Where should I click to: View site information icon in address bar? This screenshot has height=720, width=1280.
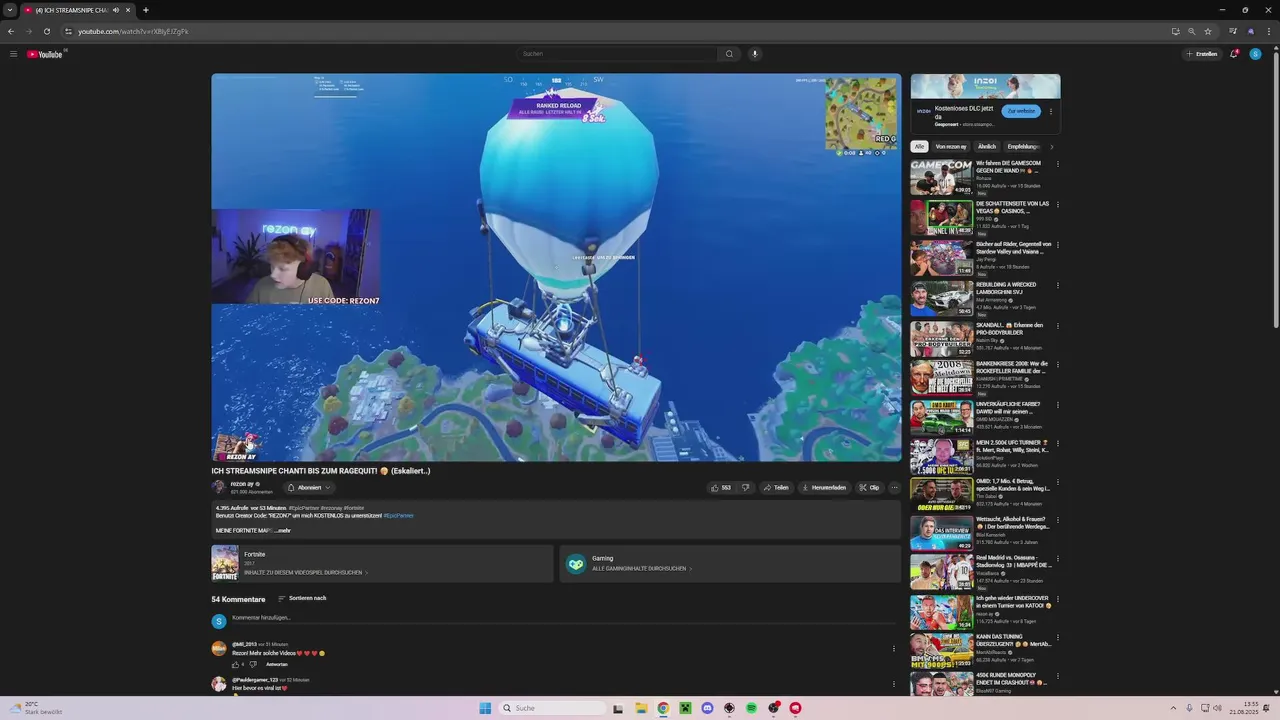69,31
